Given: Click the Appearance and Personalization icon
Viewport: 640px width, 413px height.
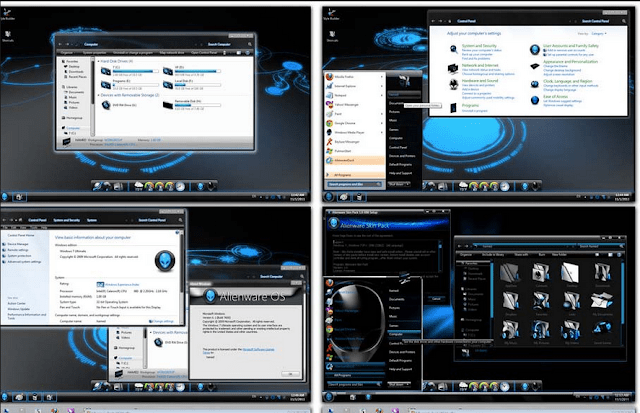Looking at the screenshot, I should tap(535, 66).
